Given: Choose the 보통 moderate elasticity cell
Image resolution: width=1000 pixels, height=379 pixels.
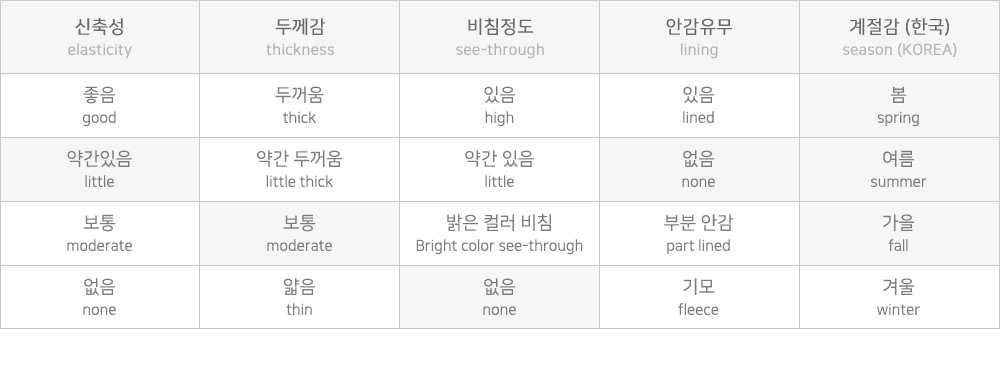Looking at the screenshot, I should point(99,234).
